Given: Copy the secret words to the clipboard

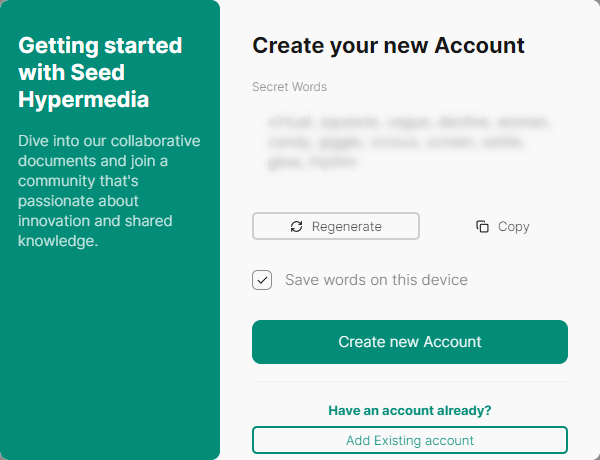Looking at the screenshot, I should [x=503, y=227].
